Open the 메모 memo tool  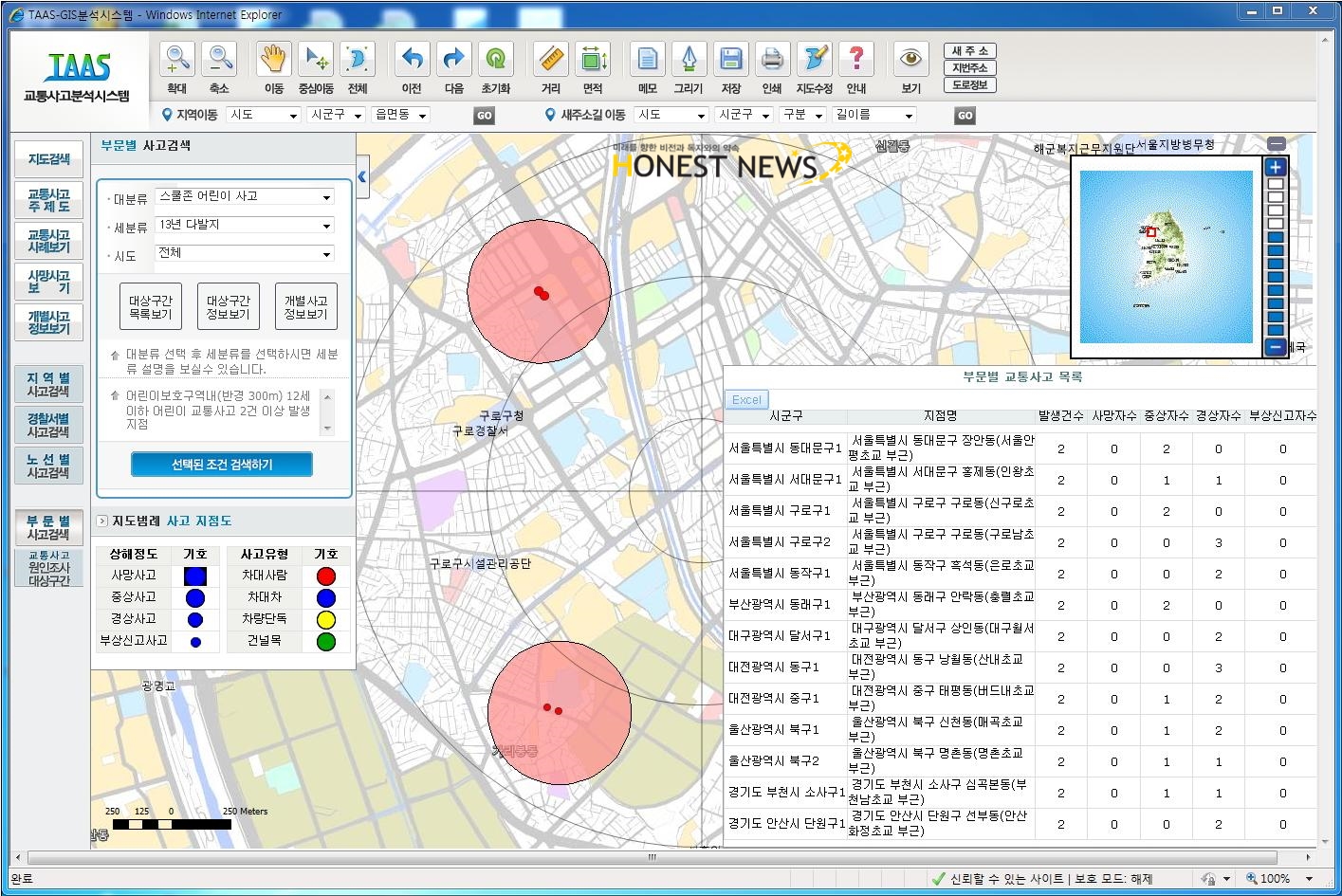click(x=647, y=60)
